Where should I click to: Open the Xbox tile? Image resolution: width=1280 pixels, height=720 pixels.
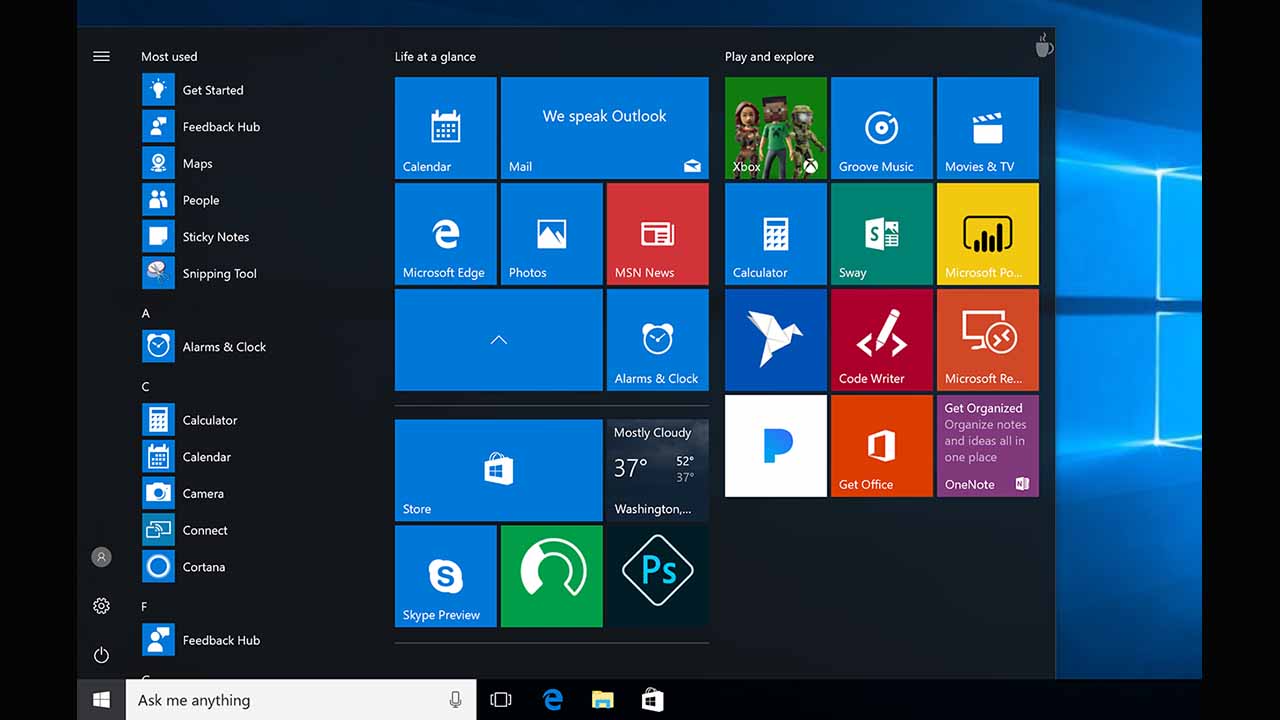pos(775,128)
